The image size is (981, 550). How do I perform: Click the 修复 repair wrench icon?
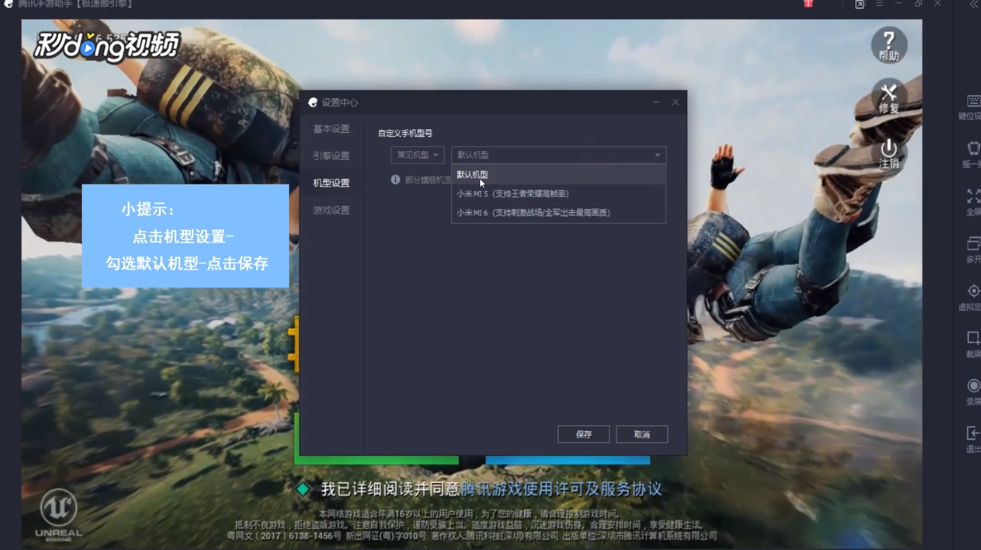[x=888, y=98]
